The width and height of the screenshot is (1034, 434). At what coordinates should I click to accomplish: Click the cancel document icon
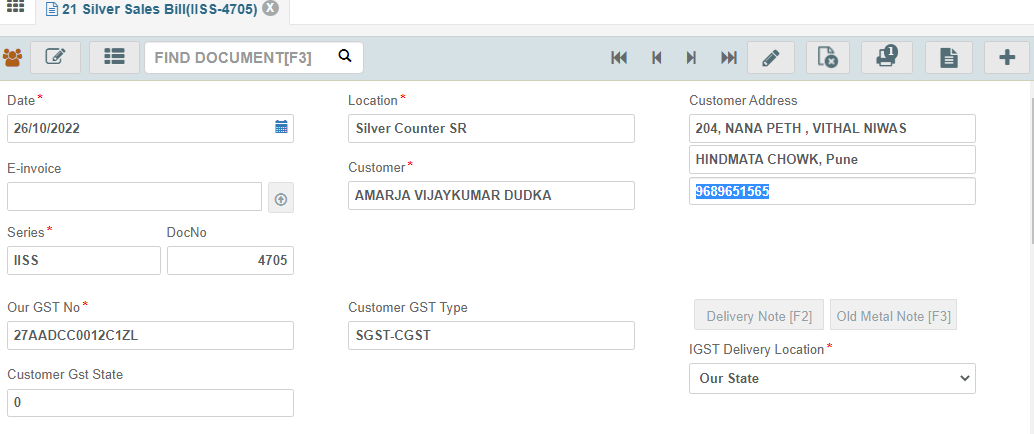(x=828, y=57)
